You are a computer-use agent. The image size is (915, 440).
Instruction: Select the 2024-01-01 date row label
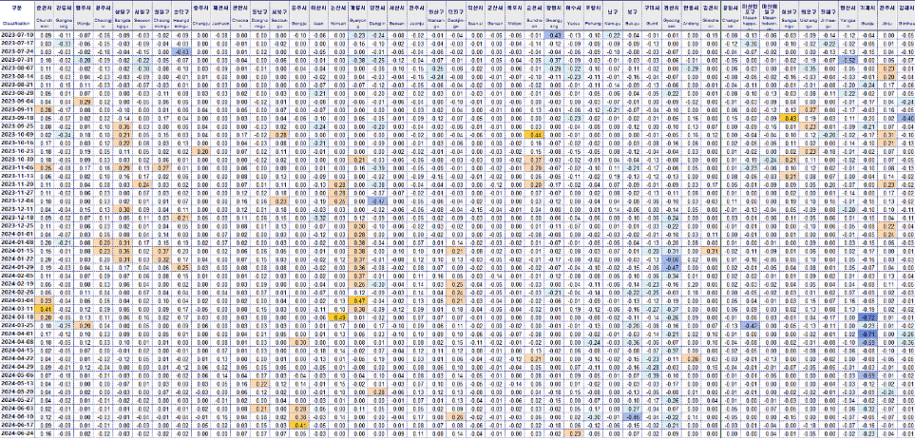[17, 233]
